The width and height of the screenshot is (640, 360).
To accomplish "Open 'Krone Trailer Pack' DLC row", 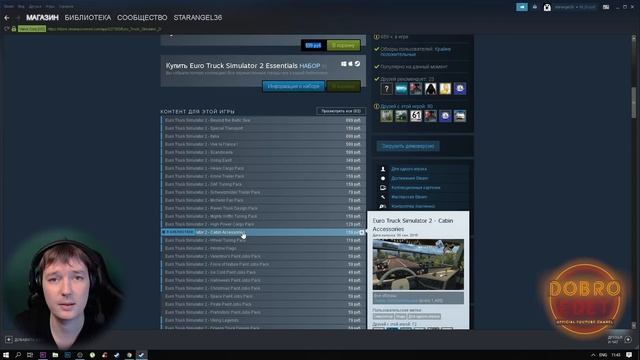I will click(x=263, y=176).
